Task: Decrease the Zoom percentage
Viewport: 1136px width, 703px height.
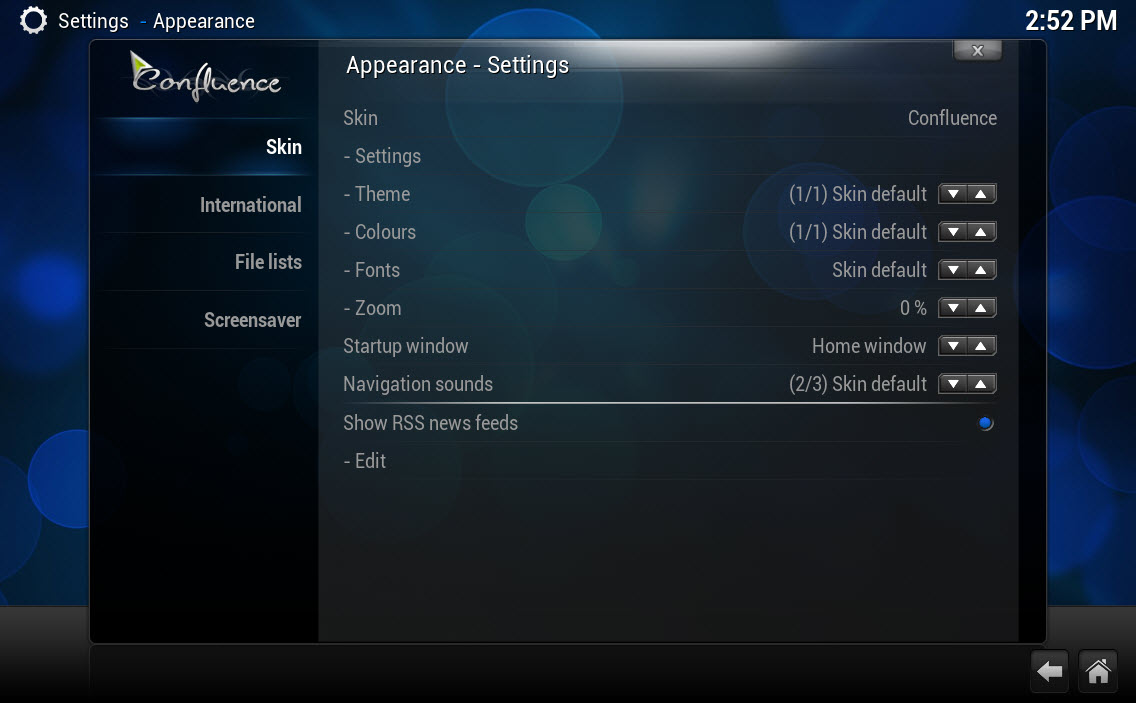Action: click(x=953, y=308)
